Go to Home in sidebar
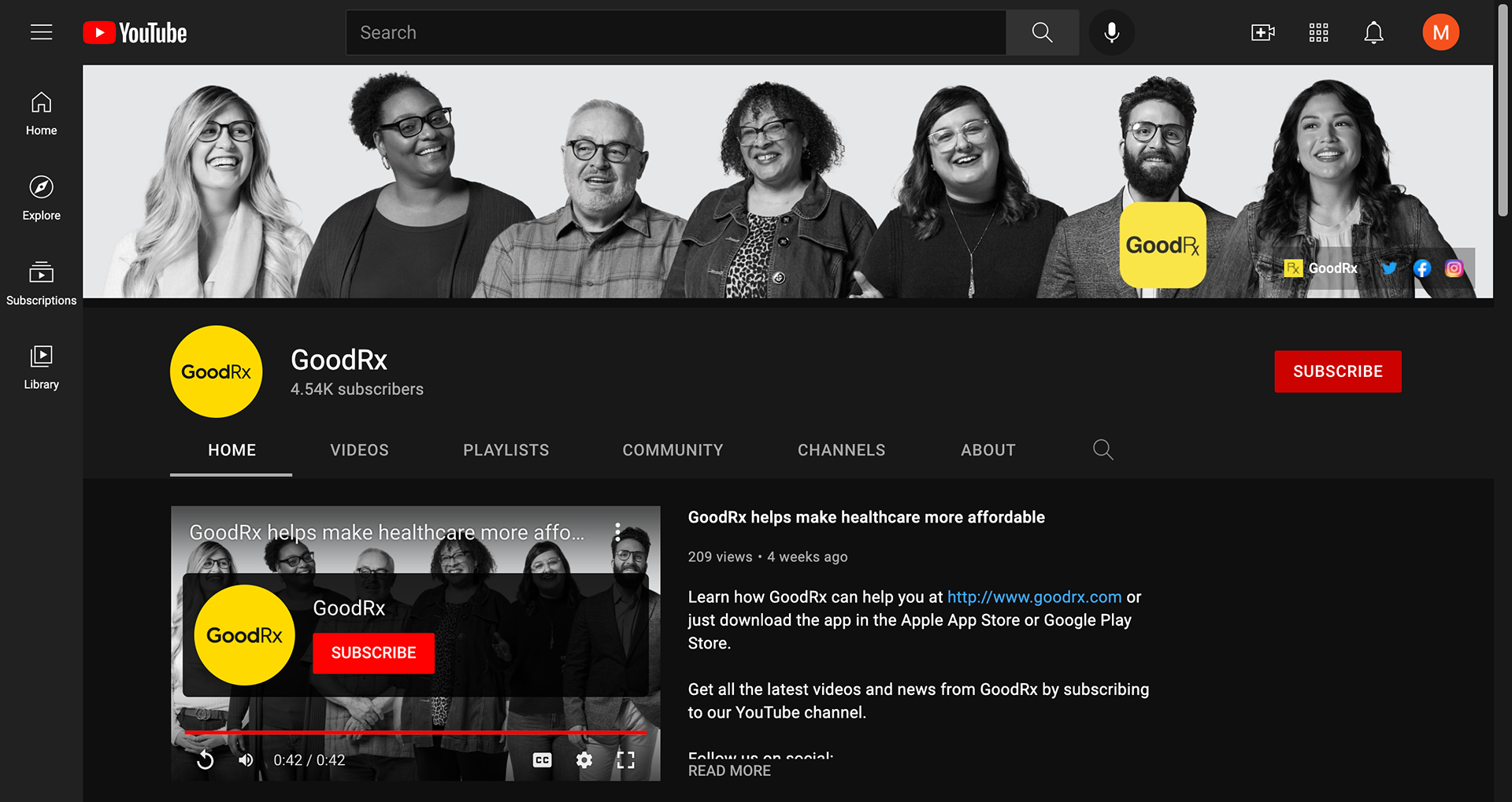The width and height of the screenshot is (1512, 802). tap(41, 113)
